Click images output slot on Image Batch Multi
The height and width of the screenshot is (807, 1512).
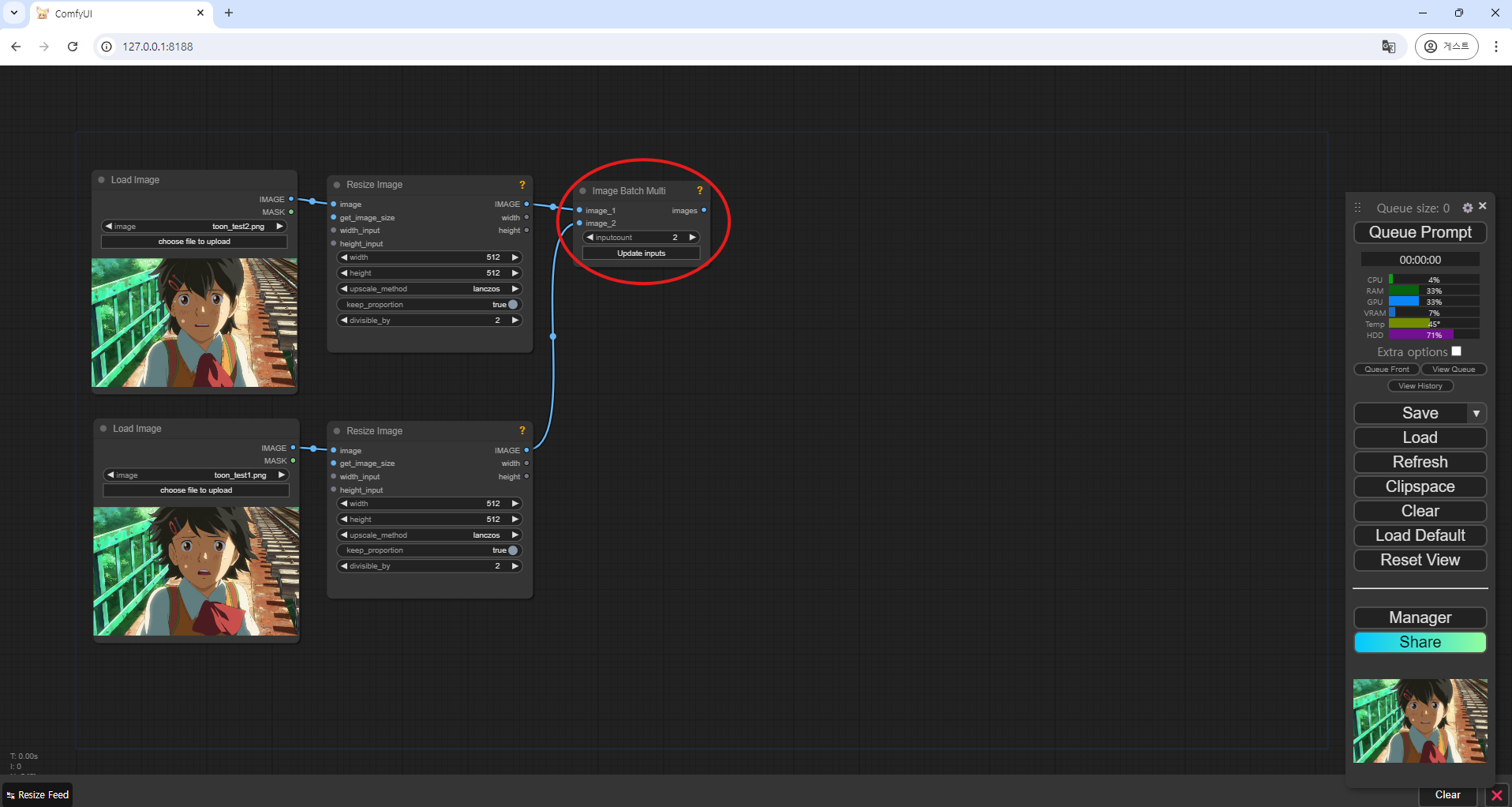coord(703,210)
